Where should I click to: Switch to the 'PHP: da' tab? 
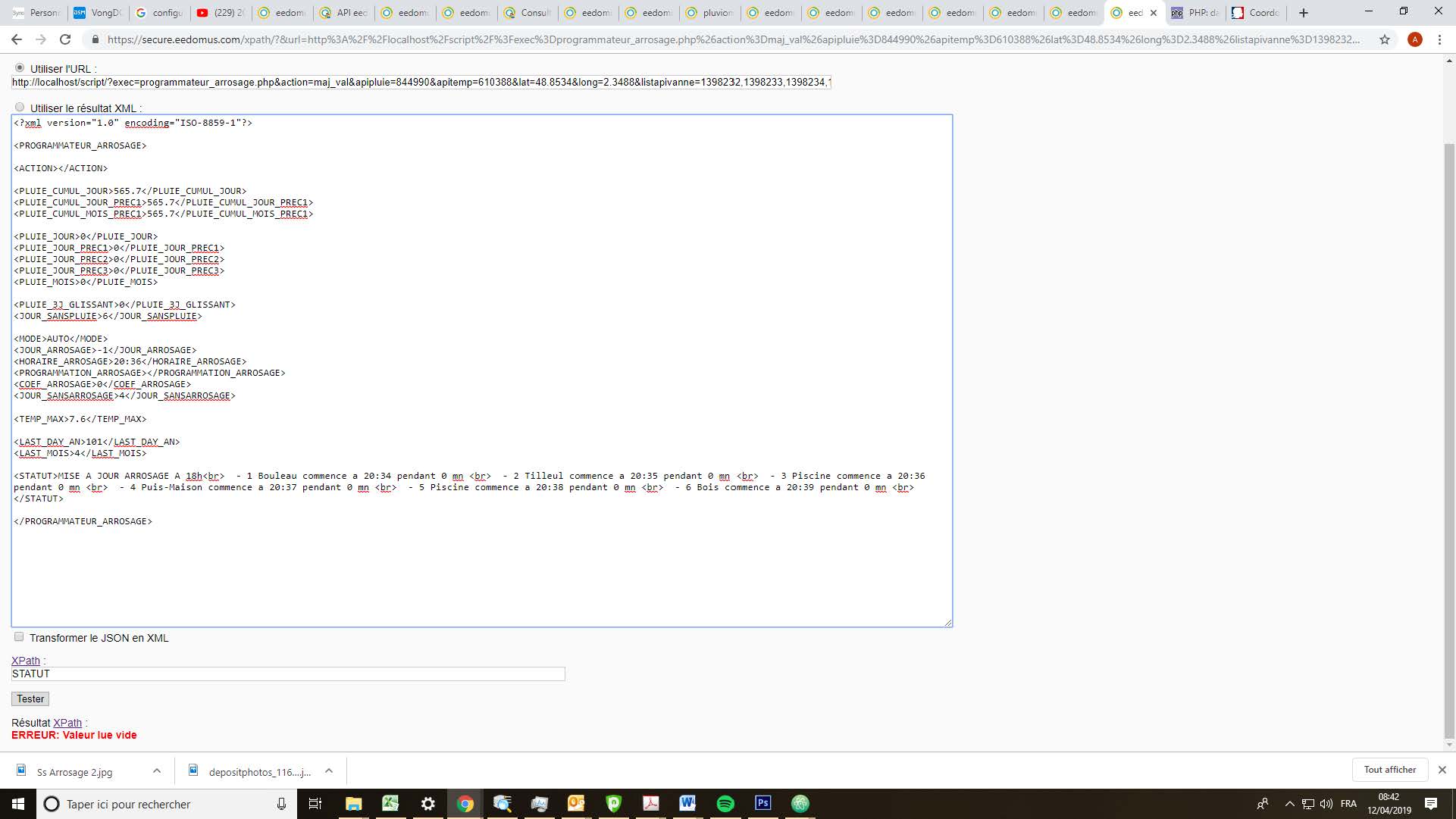[1195, 13]
